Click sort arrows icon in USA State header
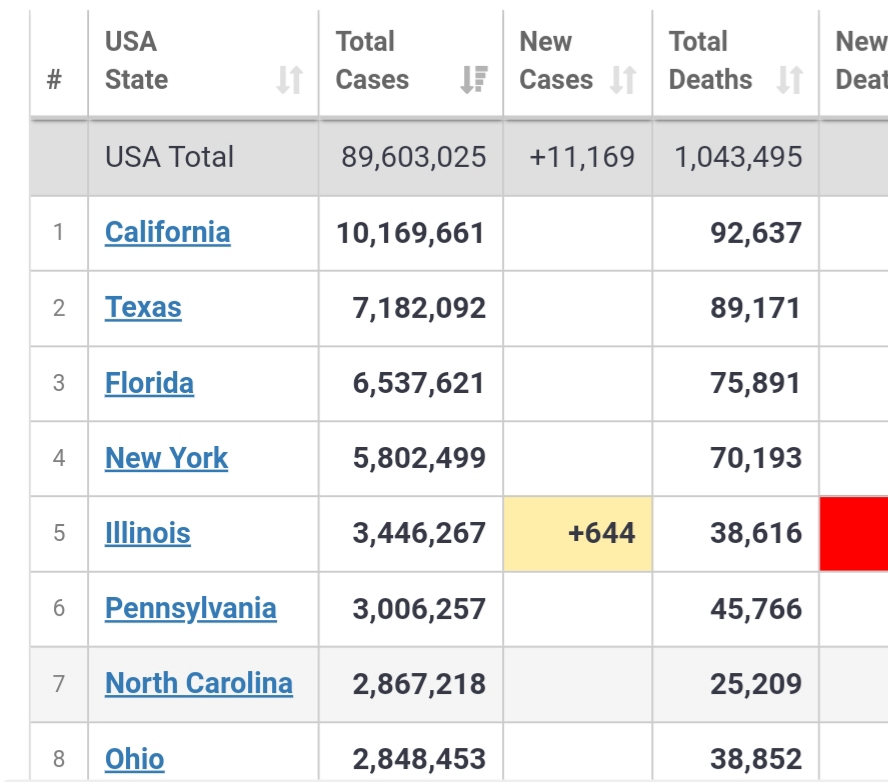This screenshot has height=782, width=888. coord(289,80)
